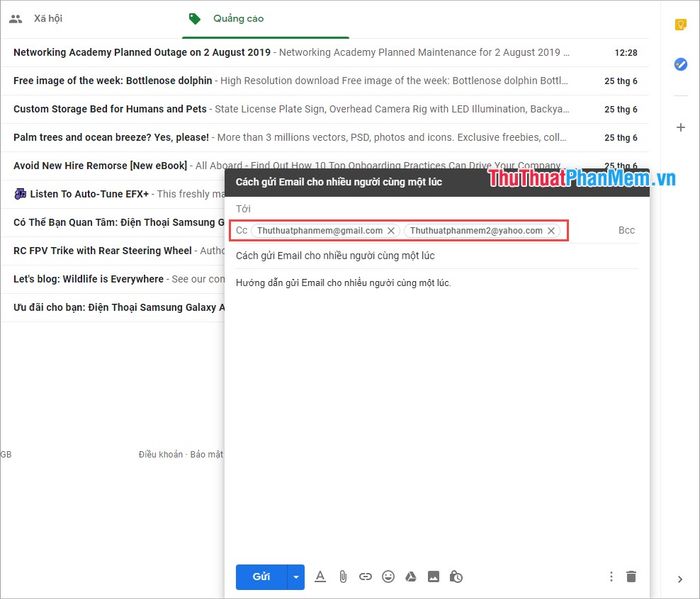Toggle confidential mode lock-clock icon
Viewport: 700px width, 599px height.
[x=456, y=577]
